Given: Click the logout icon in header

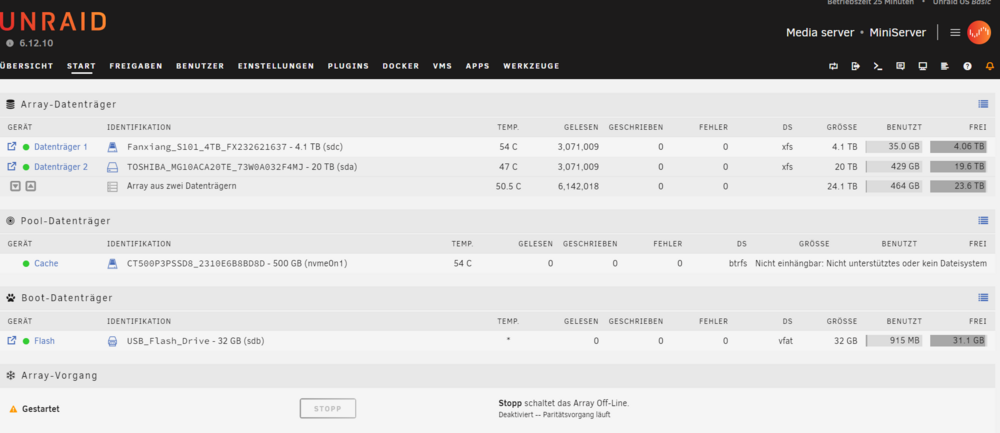Looking at the screenshot, I should click(x=855, y=66).
